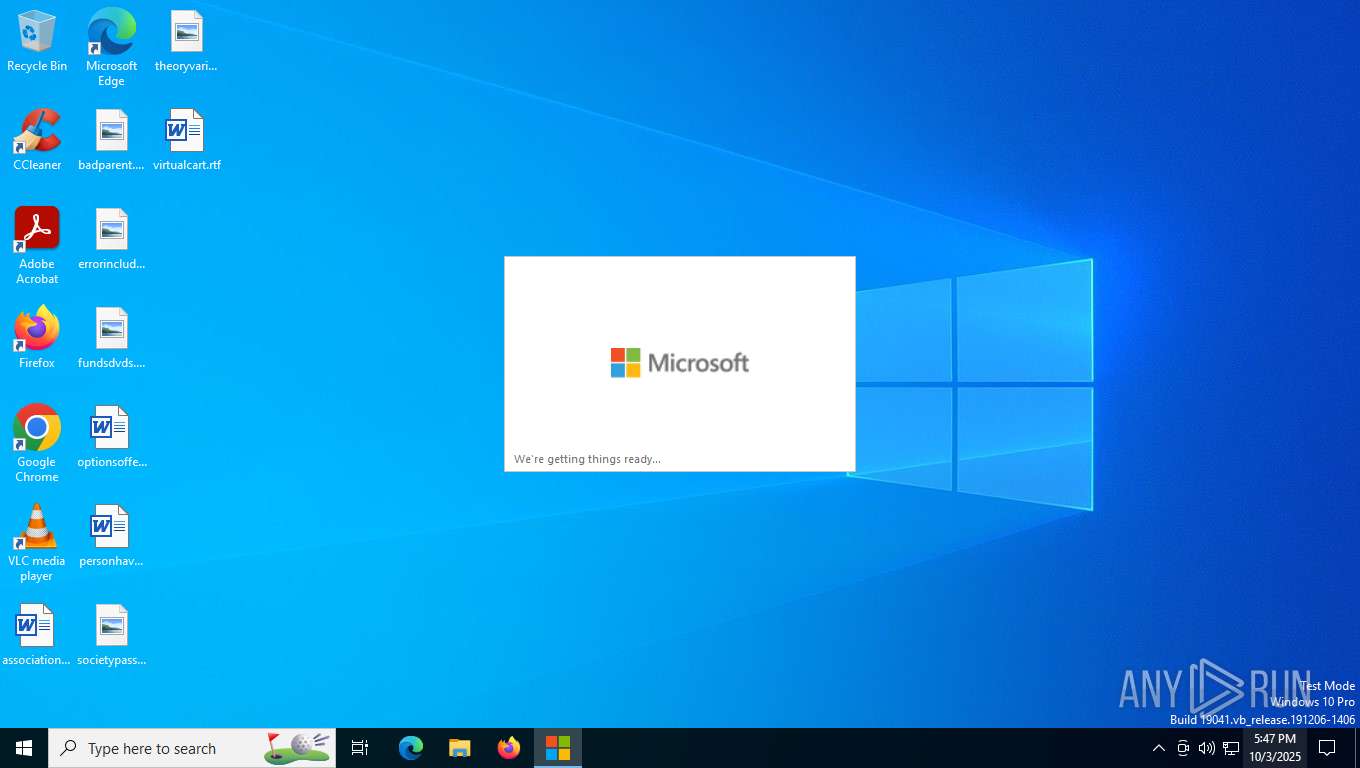Open the Microsoft Edge desktop shortcut
1360x768 pixels.
click(111, 47)
